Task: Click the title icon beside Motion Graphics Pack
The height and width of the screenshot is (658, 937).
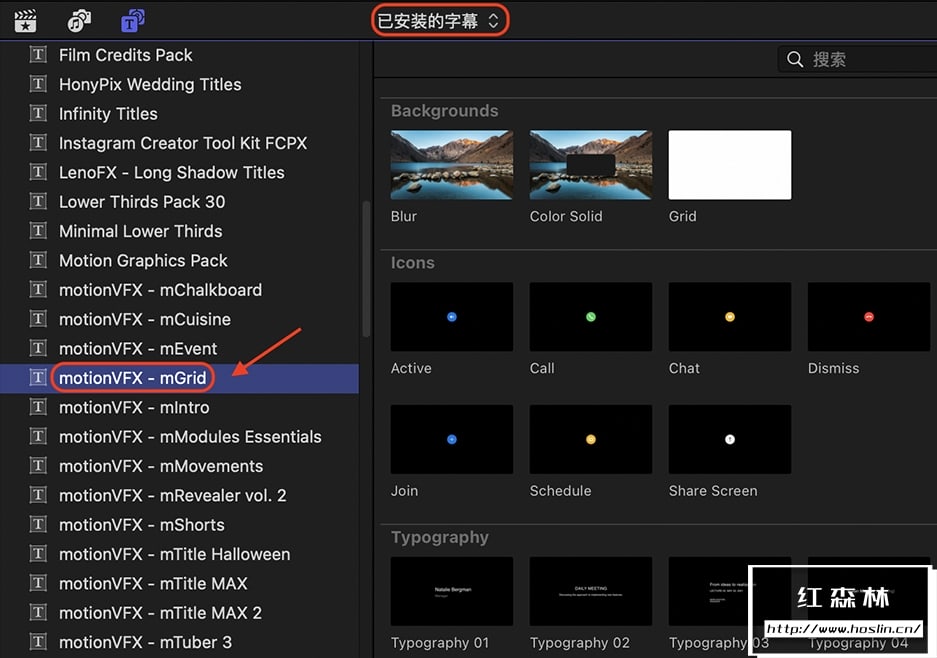Action: pyautogui.click(x=38, y=260)
